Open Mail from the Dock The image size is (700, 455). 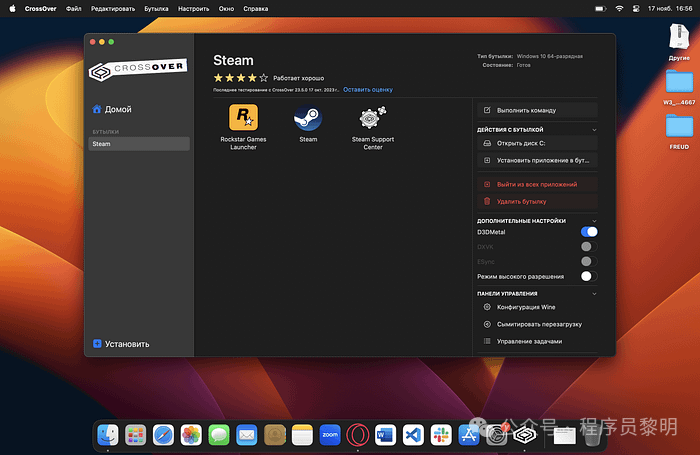[x=246, y=434]
